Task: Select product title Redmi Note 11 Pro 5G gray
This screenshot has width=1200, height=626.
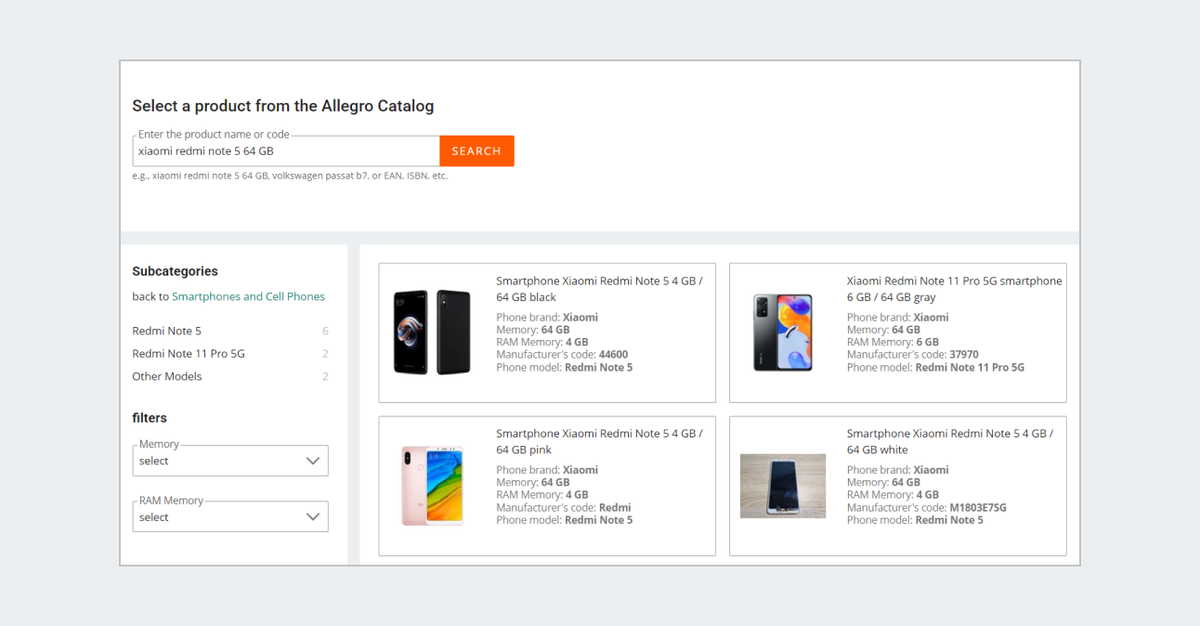Action: coord(954,289)
